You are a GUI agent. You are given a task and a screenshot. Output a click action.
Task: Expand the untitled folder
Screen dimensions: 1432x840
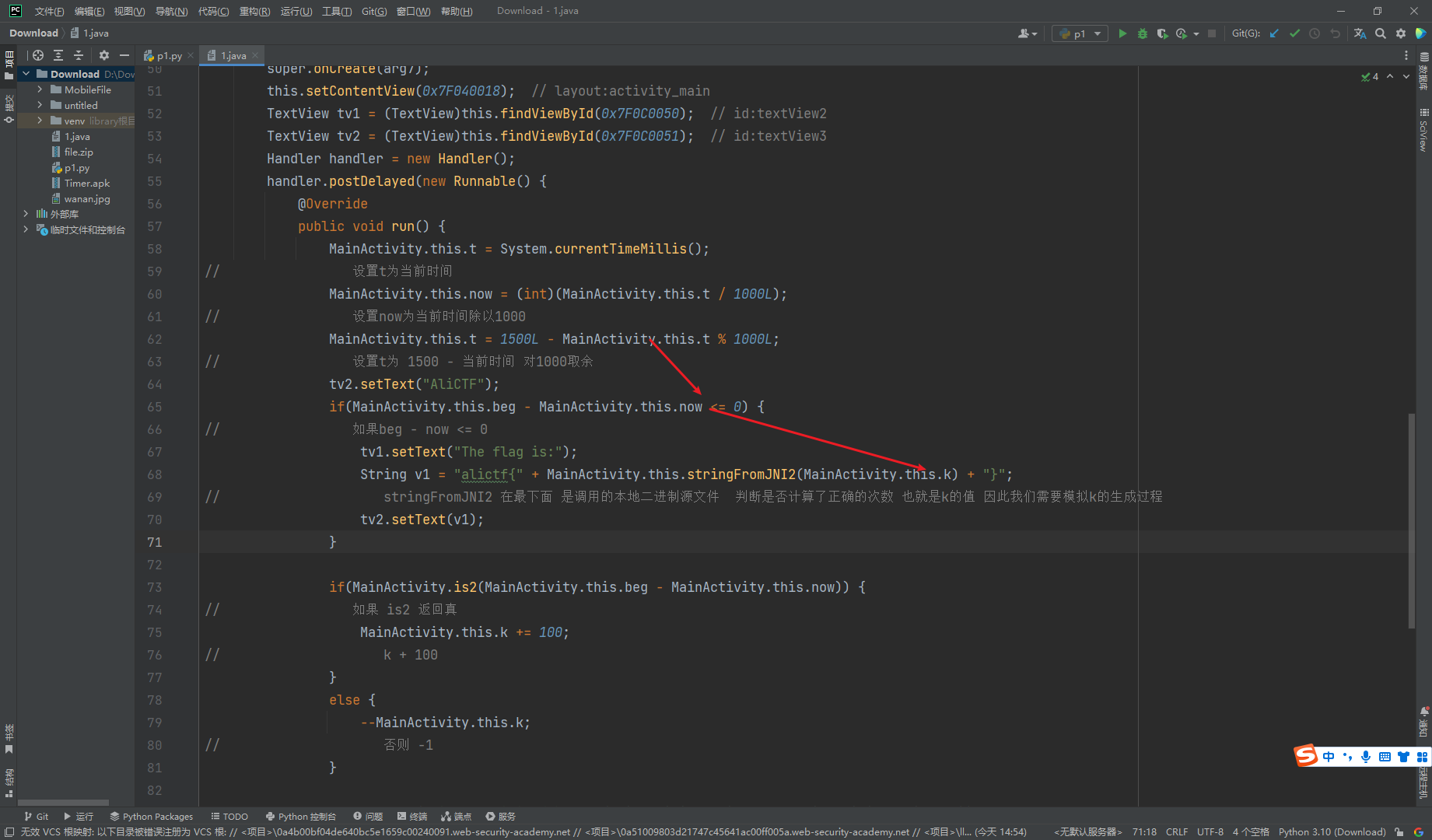click(x=40, y=105)
